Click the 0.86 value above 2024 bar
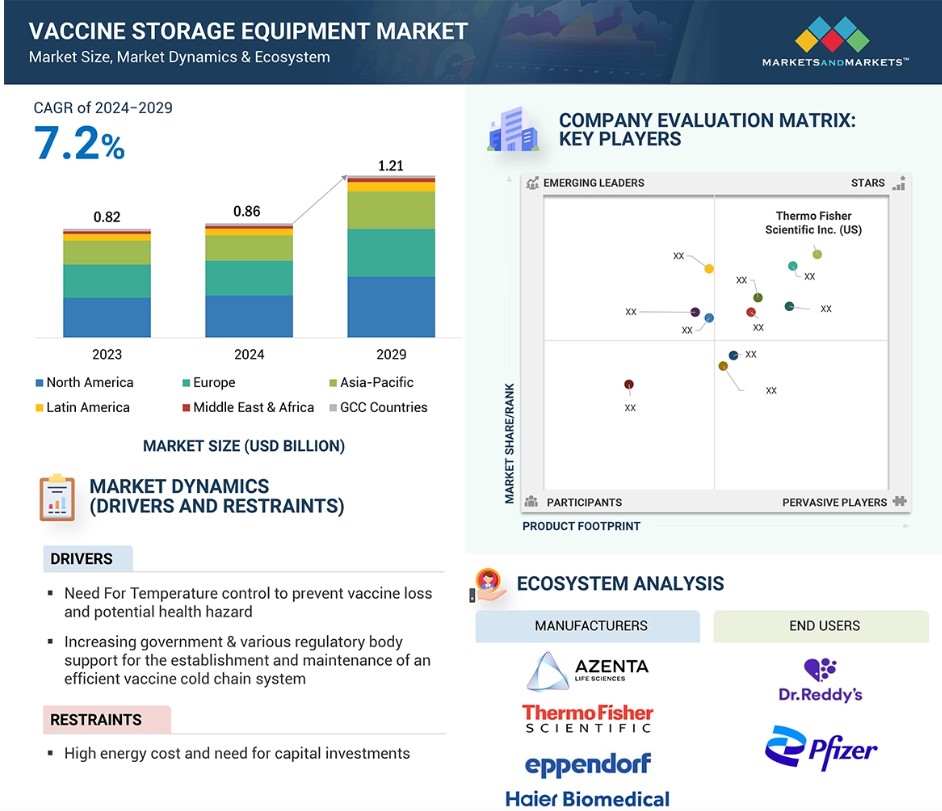The width and height of the screenshot is (942, 811). [247, 211]
